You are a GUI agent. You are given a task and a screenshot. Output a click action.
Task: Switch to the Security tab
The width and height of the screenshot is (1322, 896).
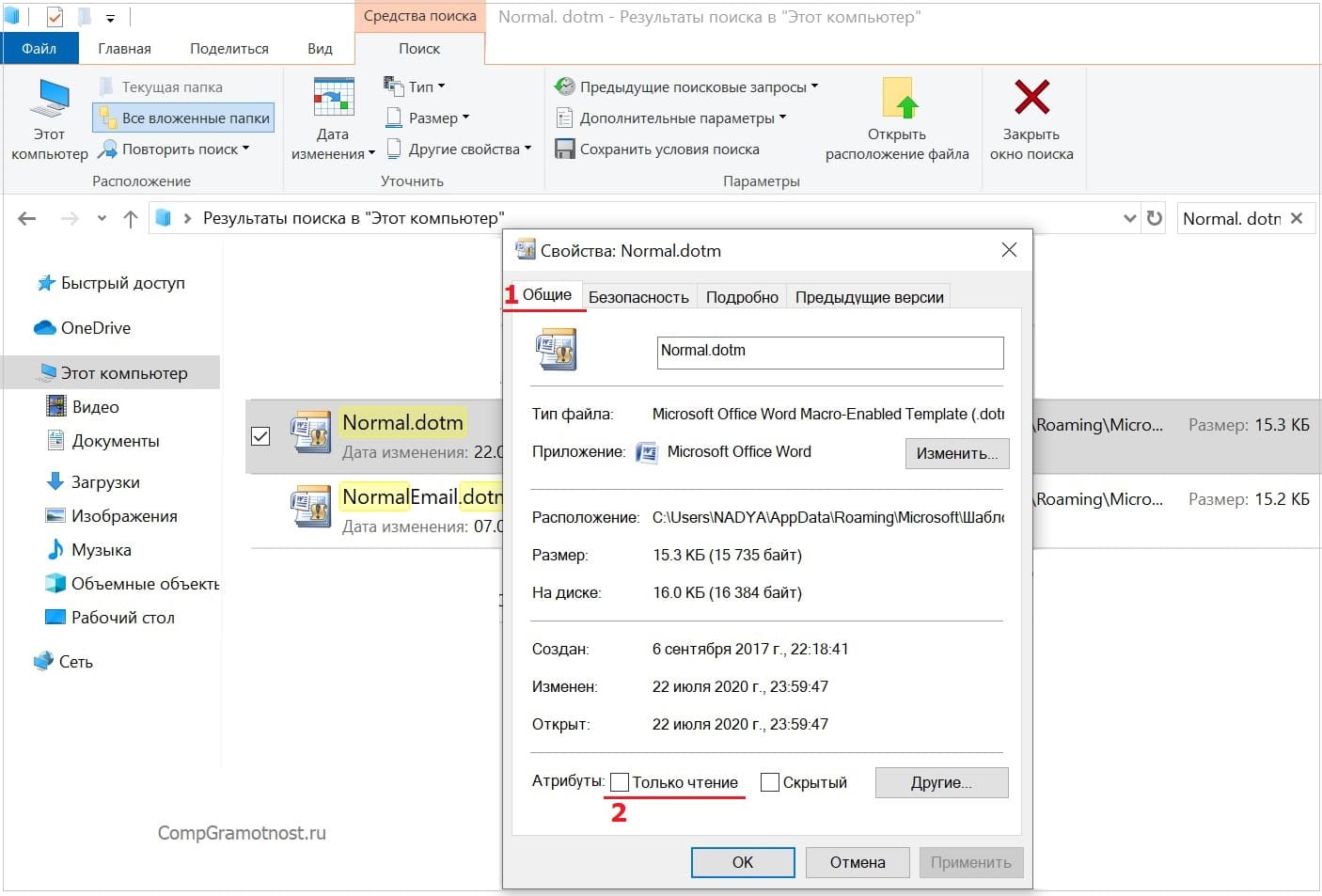click(x=638, y=297)
